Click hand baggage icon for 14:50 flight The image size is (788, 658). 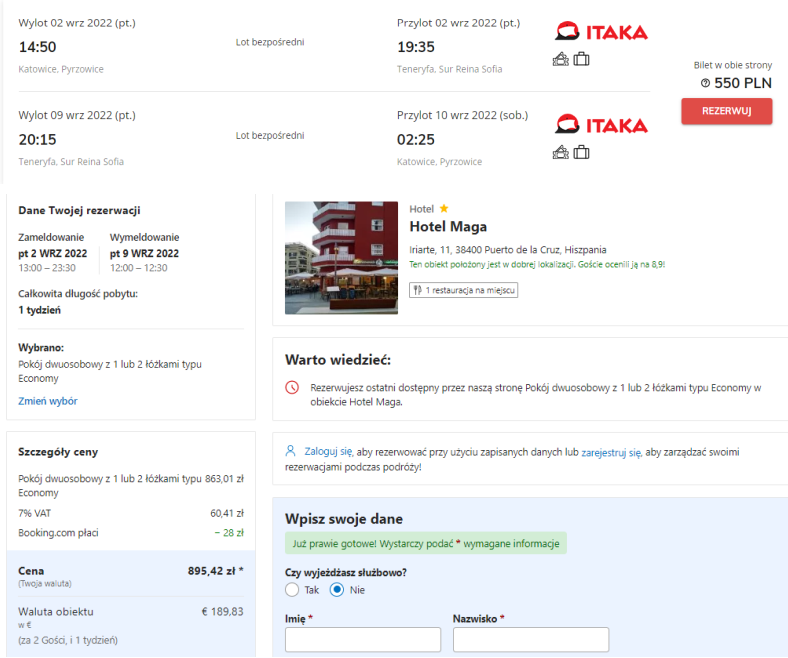(x=561, y=59)
